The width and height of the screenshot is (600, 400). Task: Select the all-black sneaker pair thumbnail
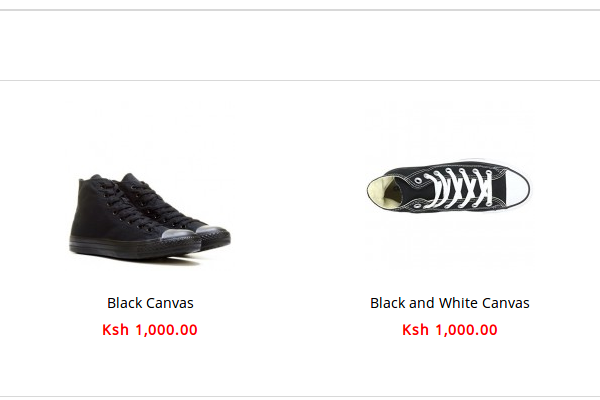[x=150, y=214]
